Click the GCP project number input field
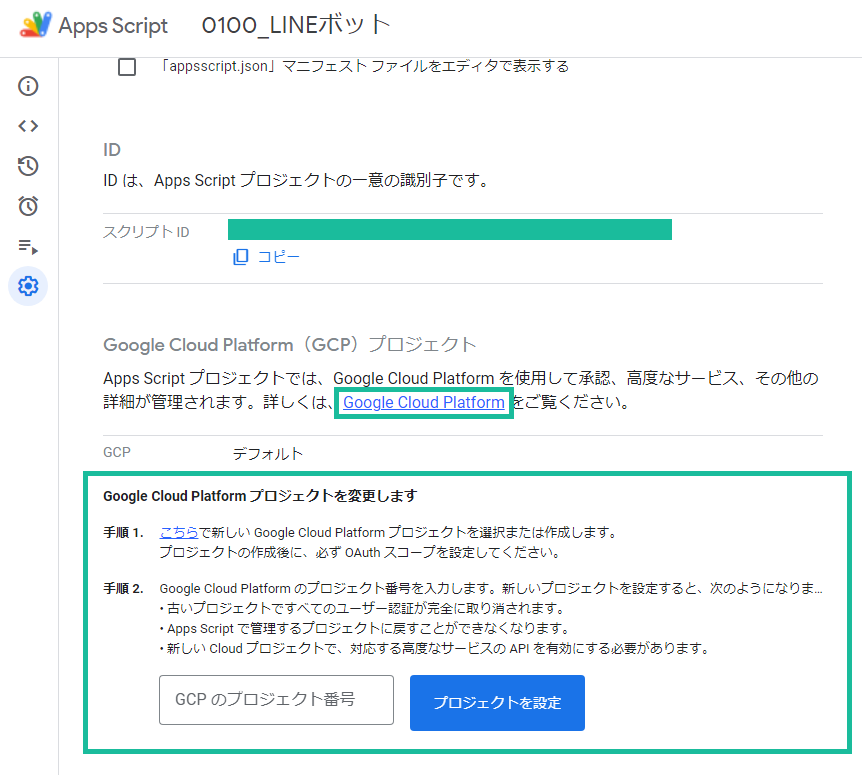The height and width of the screenshot is (775, 862). tap(277, 700)
